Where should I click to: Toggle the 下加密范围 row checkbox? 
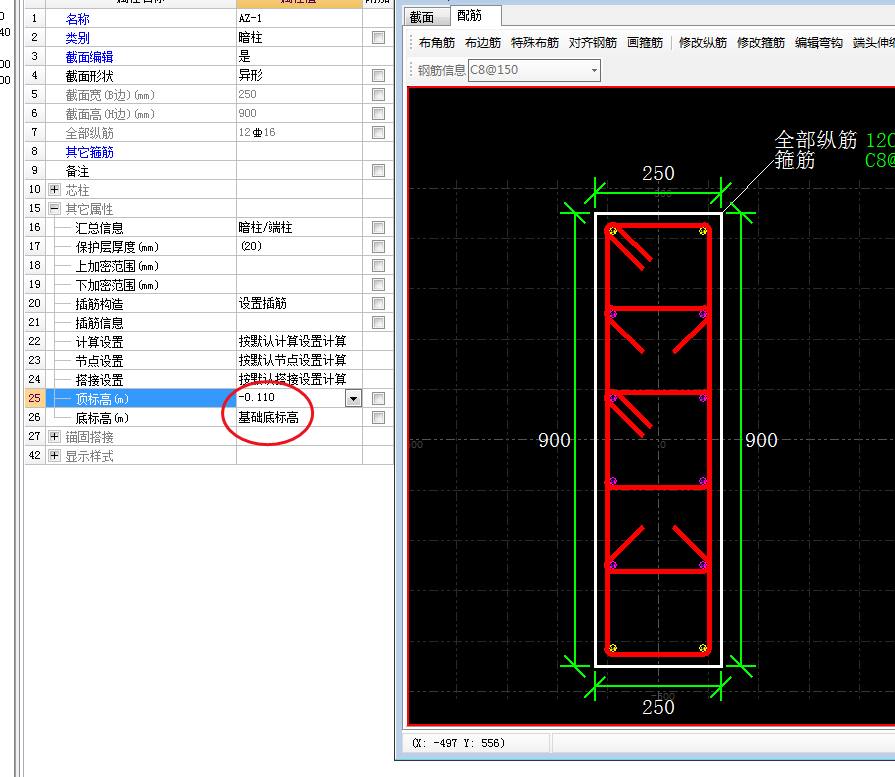[378, 284]
